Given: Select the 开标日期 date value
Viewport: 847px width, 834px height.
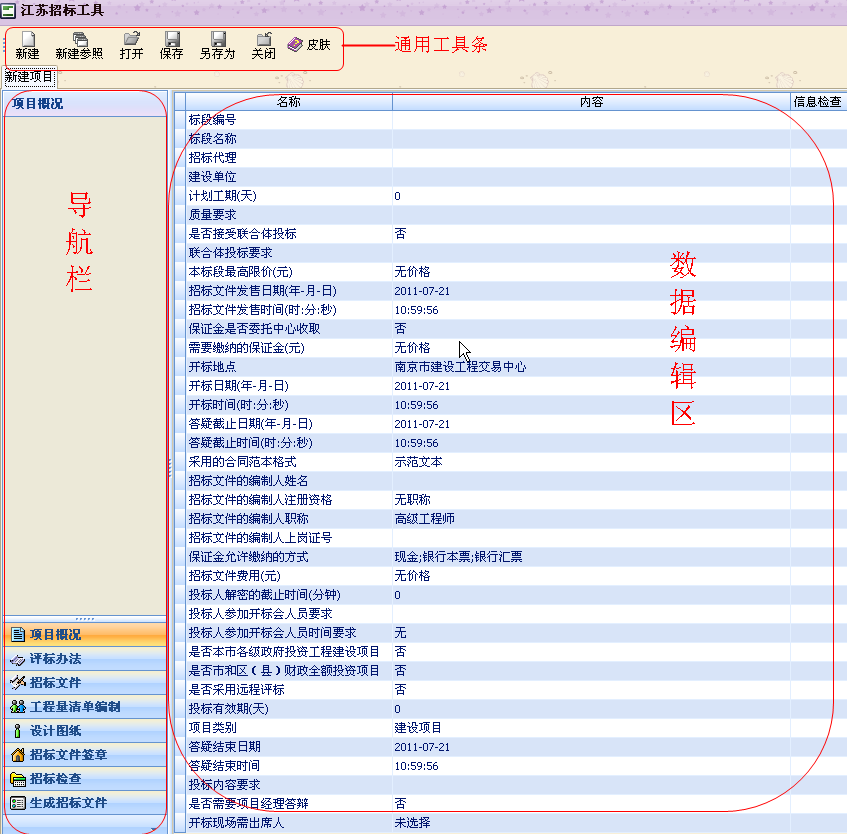Looking at the screenshot, I should pyautogui.click(x=591, y=386).
